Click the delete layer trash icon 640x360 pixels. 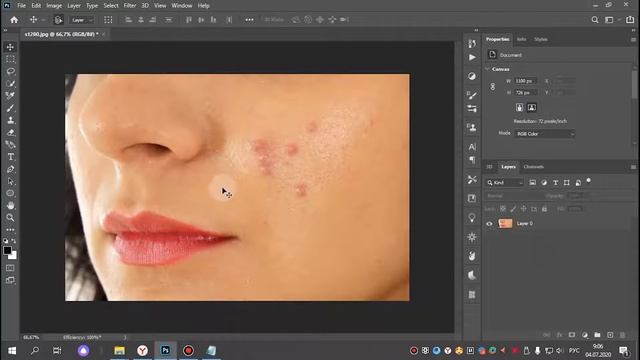(x=622, y=335)
